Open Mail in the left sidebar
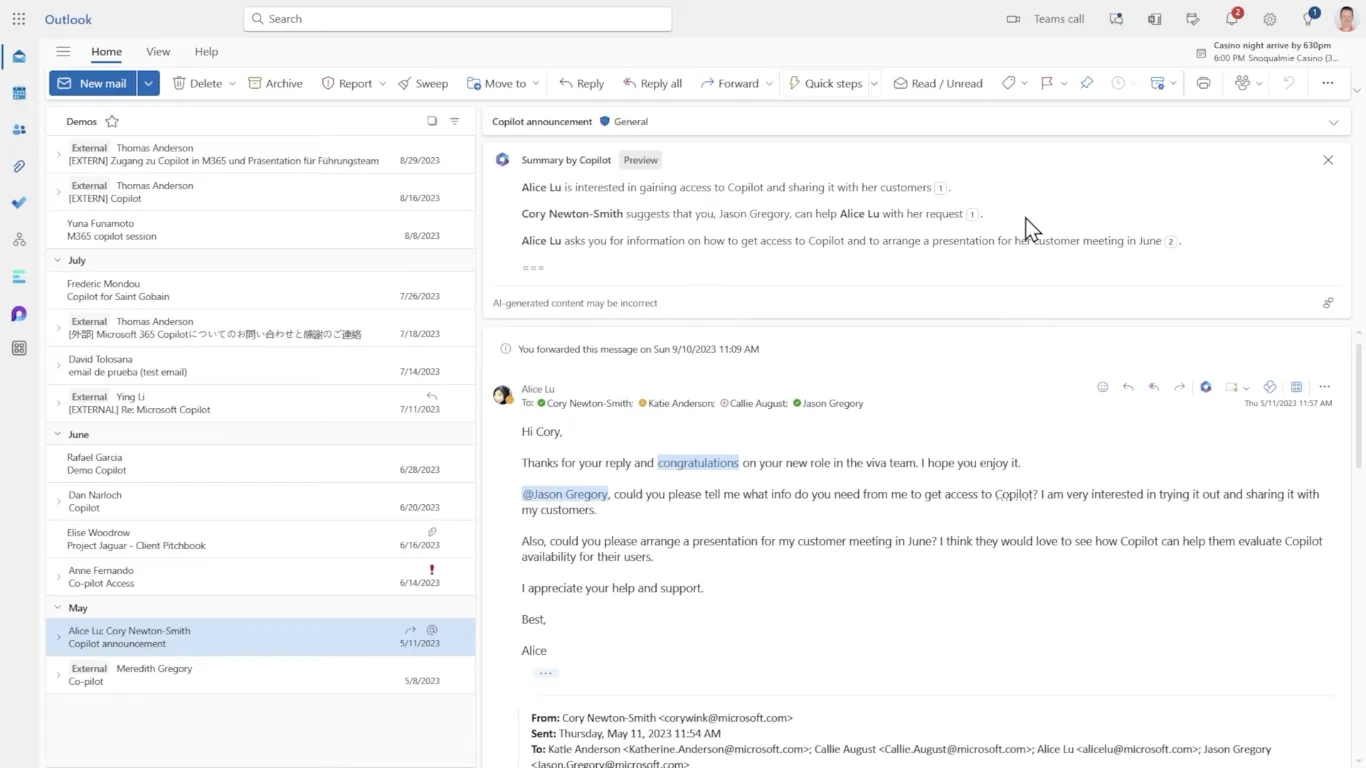Viewport: 1366px width, 768px height. point(19,57)
